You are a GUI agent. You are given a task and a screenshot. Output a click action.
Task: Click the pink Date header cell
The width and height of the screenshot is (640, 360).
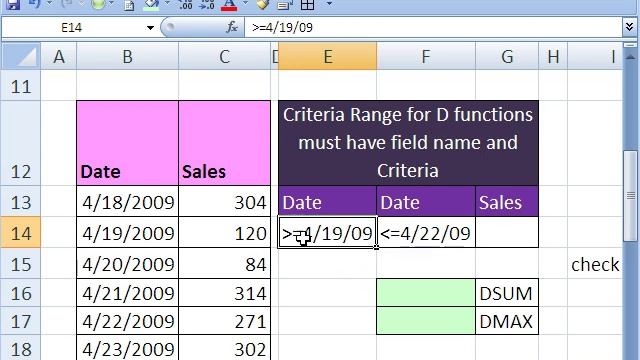pyautogui.click(x=127, y=143)
